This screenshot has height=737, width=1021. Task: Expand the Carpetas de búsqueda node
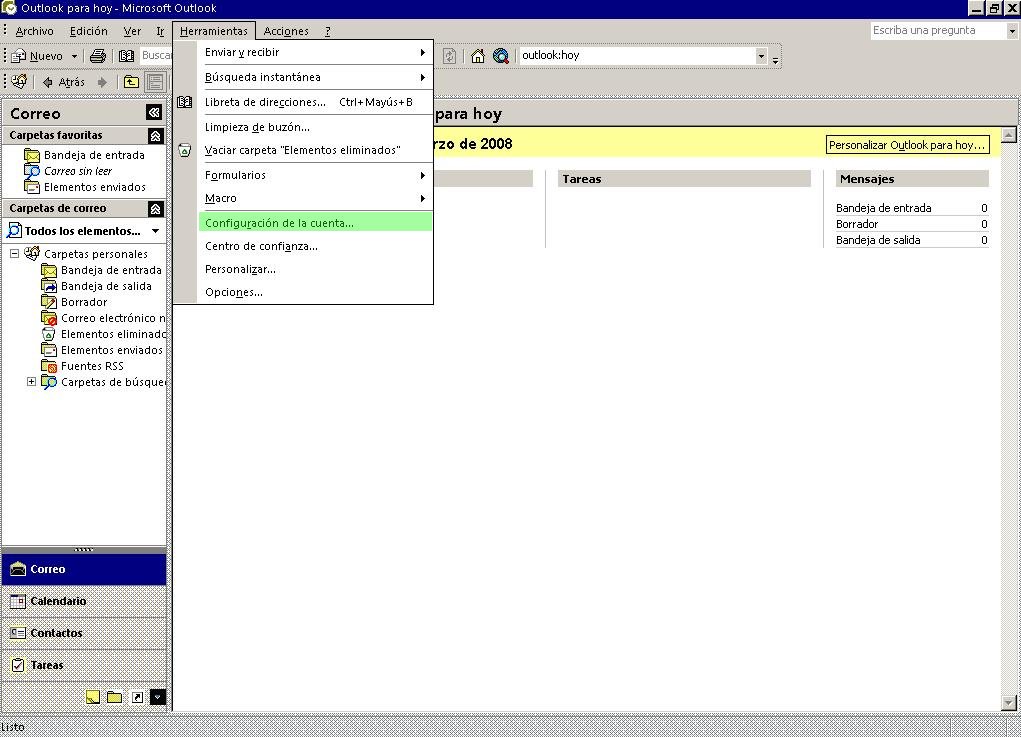pos(31,382)
